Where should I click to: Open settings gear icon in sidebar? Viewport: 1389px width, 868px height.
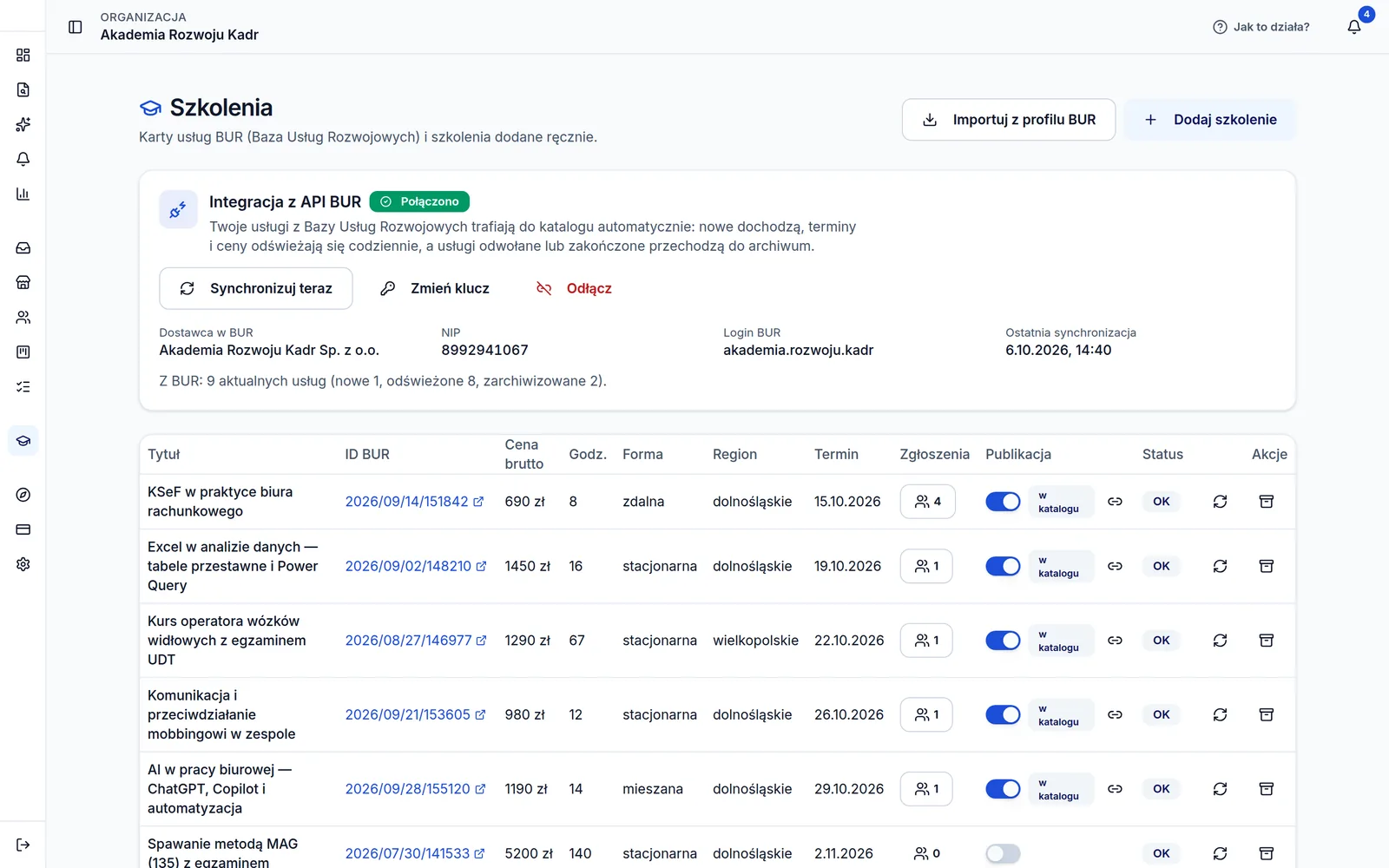point(23,564)
